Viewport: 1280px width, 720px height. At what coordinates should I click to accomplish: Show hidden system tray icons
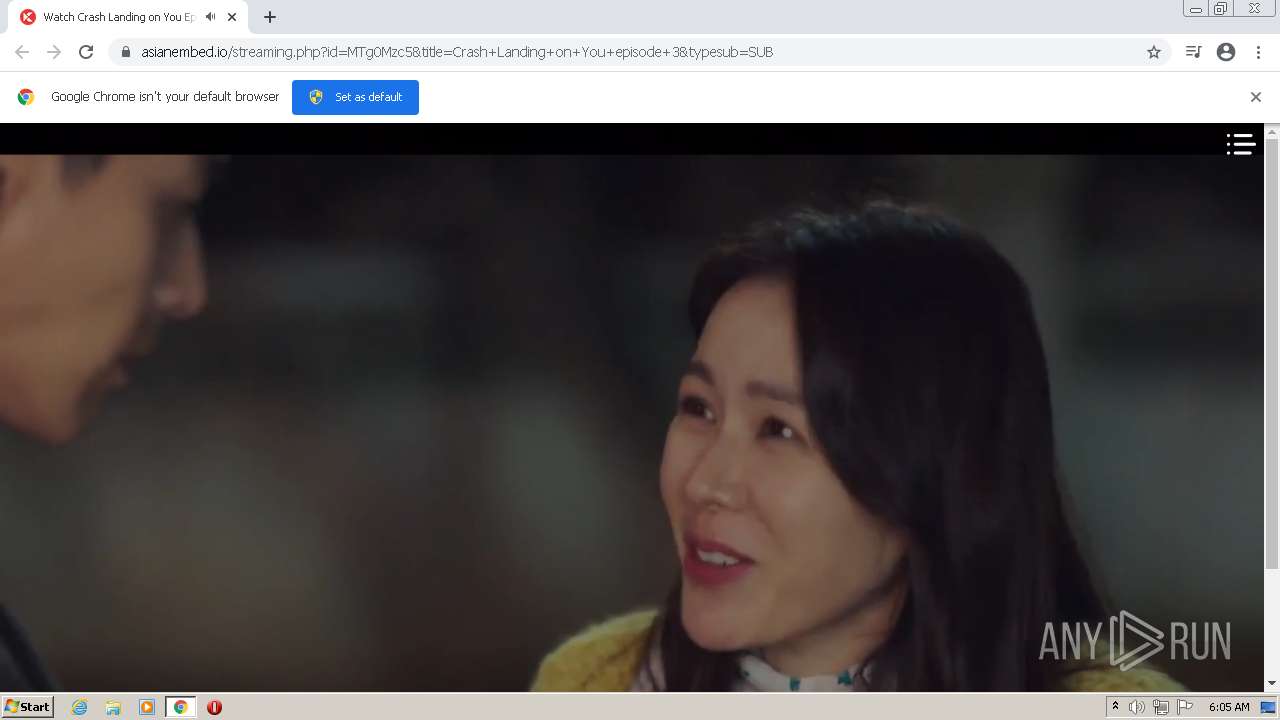1115,707
